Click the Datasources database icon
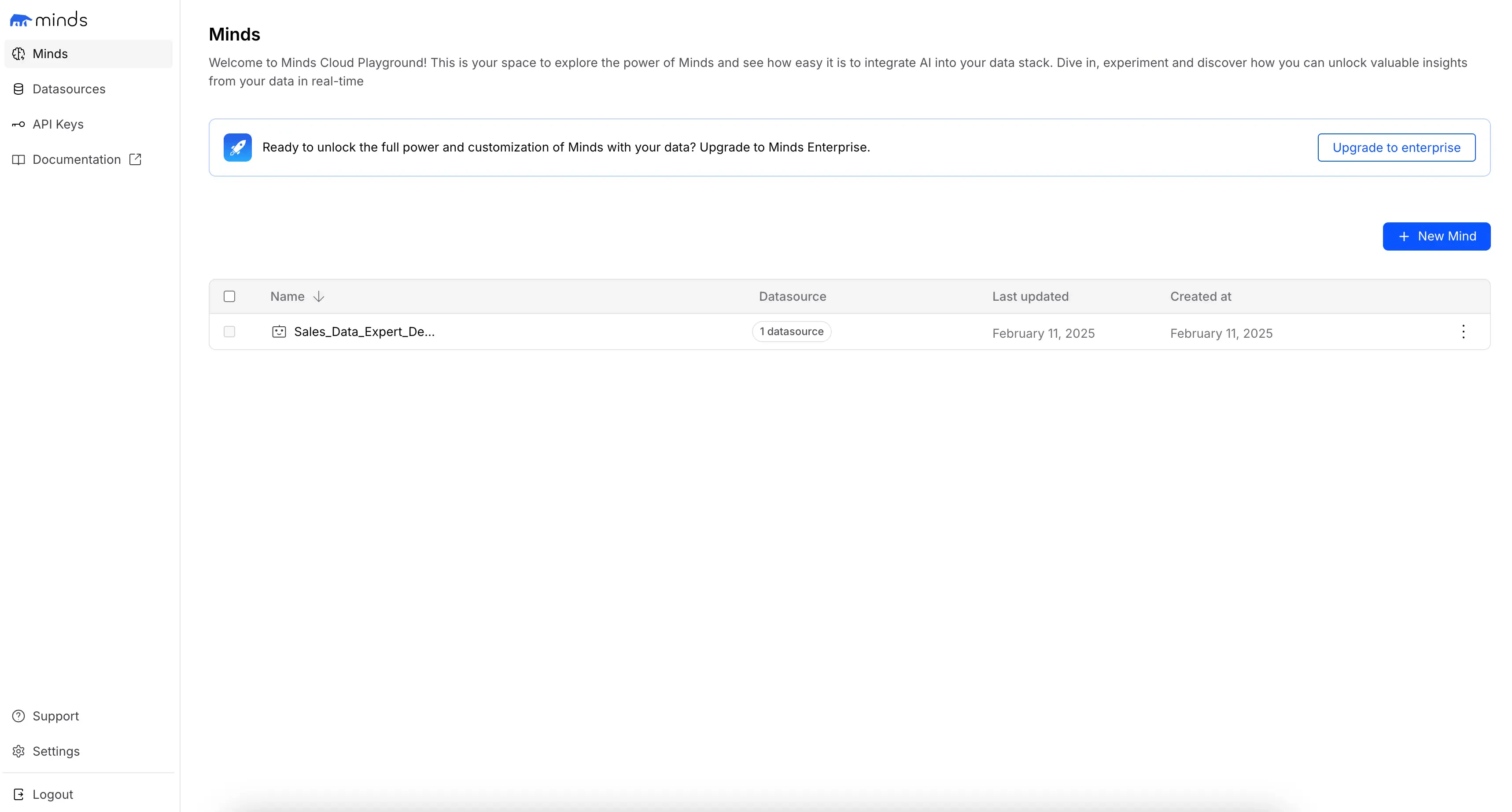Screen dimensions: 1512x812 coord(19,89)
